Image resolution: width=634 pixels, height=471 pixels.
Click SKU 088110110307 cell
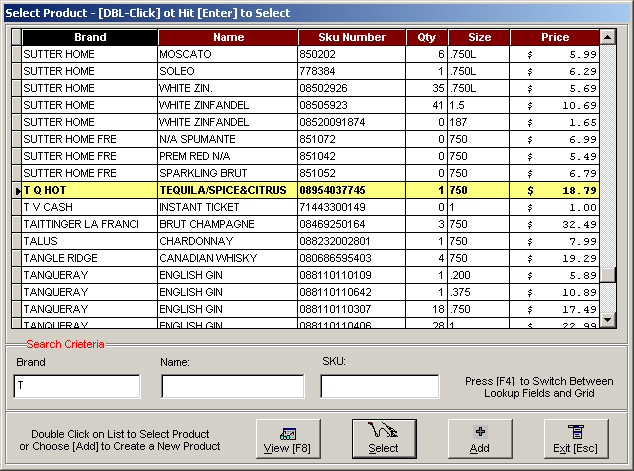click(x=352, y=309)
